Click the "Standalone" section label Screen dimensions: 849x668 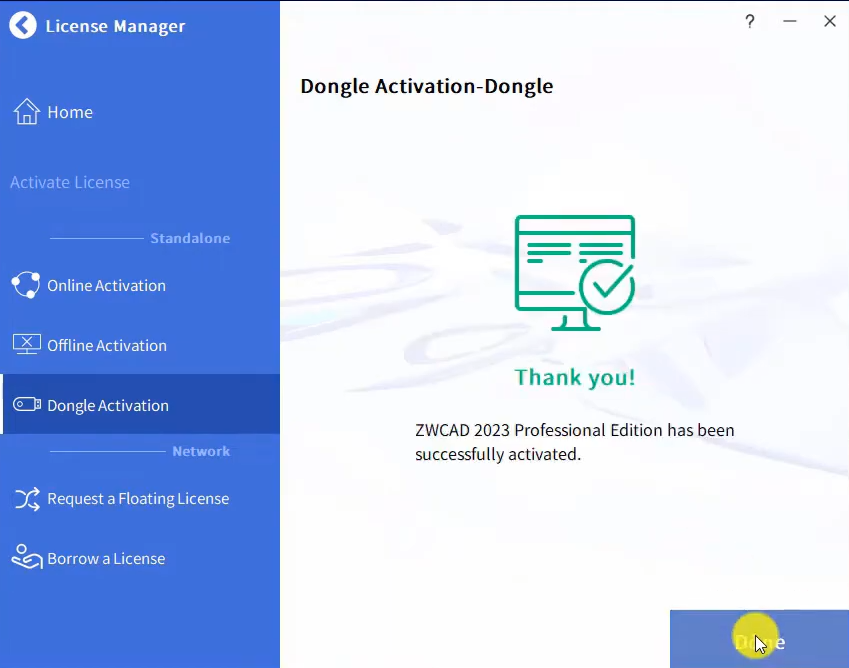190,238
